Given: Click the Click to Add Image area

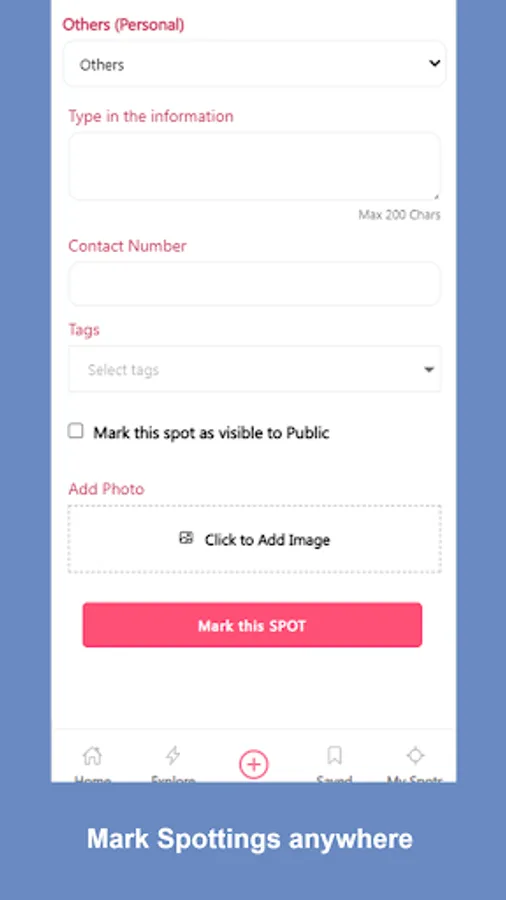Looking at the screenshot, I should click(x=255, y=539).
